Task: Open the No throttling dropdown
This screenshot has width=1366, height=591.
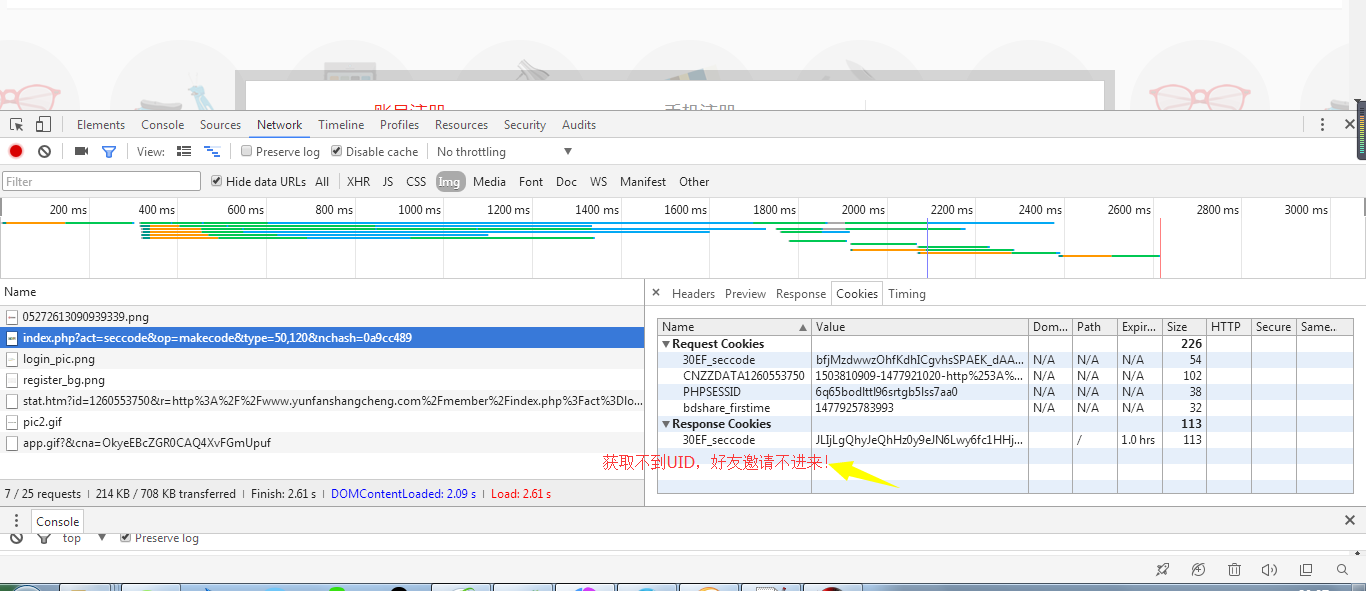Action: click(x=504, y=152)
